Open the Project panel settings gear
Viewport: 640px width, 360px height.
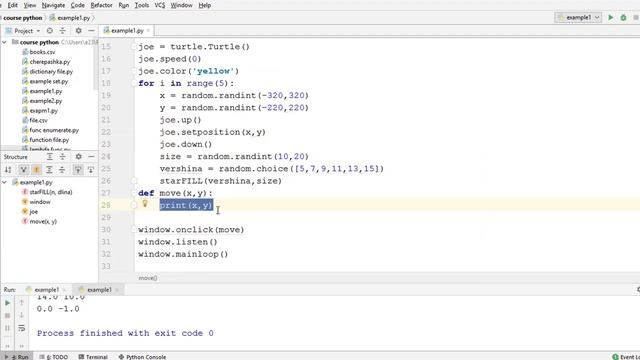pyautogui.click(x=78, y=31)
